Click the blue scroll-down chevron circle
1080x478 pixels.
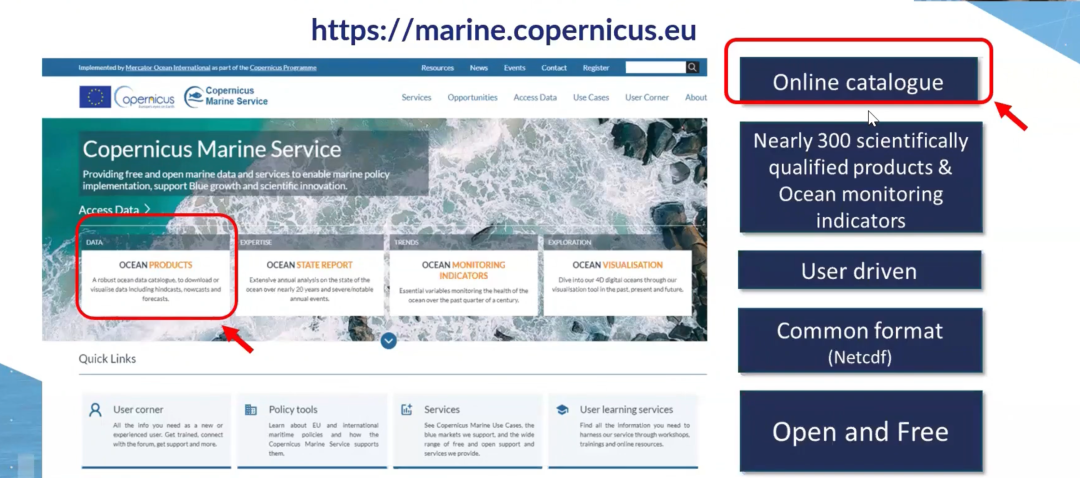tap(389, 341)
